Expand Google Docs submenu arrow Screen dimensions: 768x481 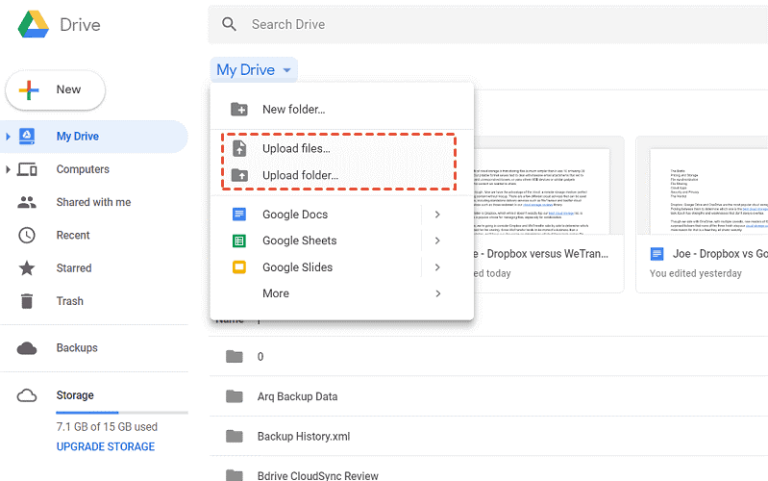tap(437, 215)
